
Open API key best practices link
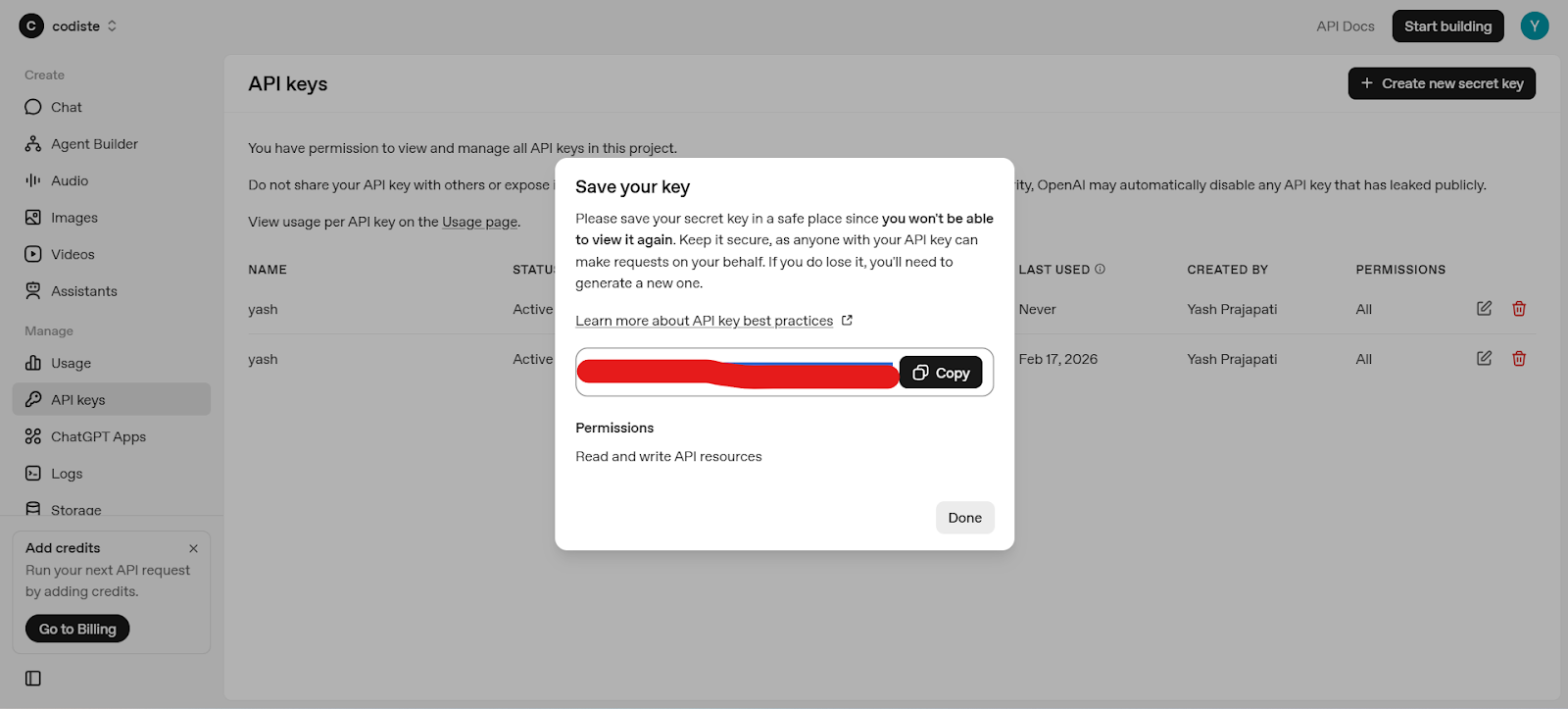click(704, 321)
